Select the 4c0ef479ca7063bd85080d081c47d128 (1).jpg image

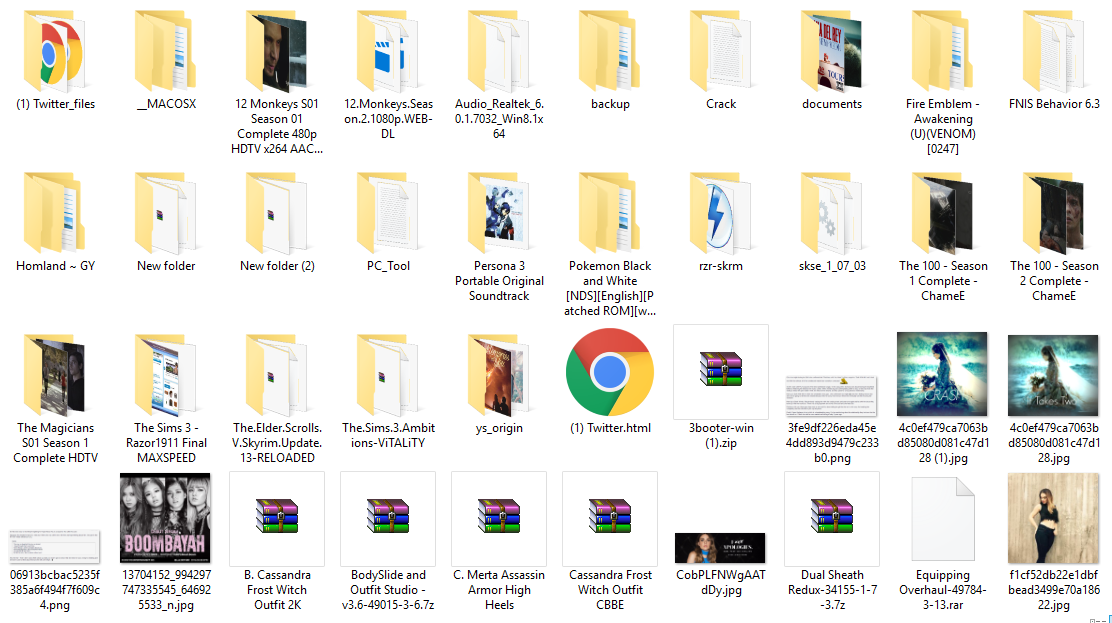pyautogui.click(x=942, y=374)
